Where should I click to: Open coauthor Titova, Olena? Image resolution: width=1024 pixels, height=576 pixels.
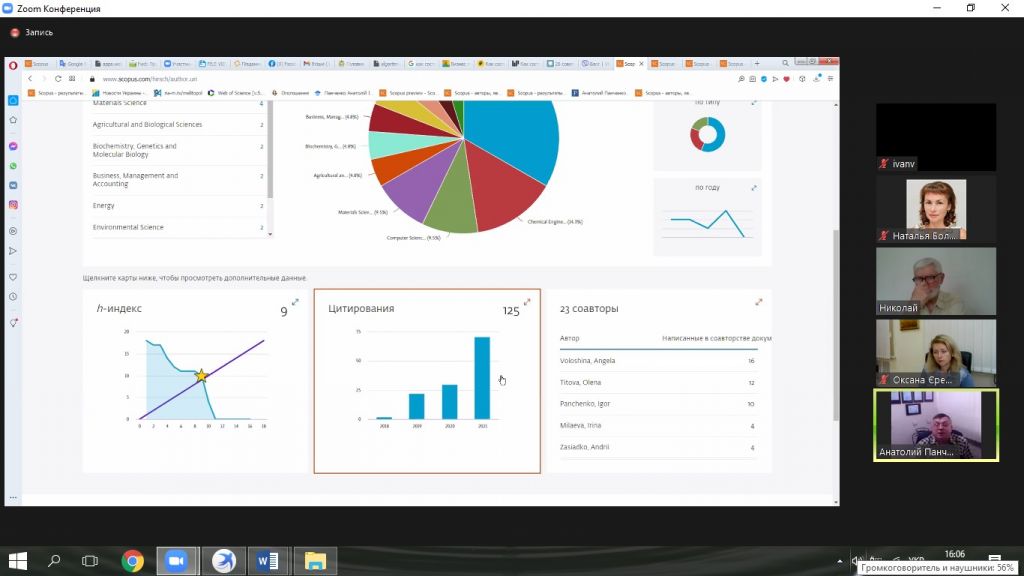pyautogui.click(x=580, y=382)
